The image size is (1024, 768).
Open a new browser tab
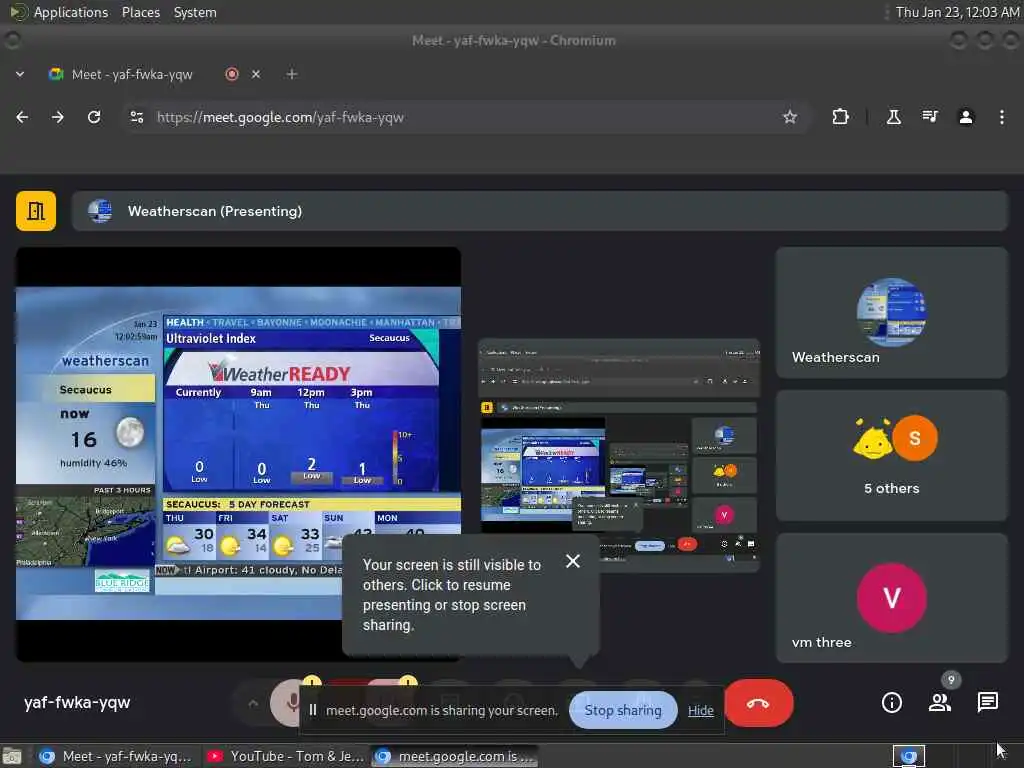click(x=292, y=74)
